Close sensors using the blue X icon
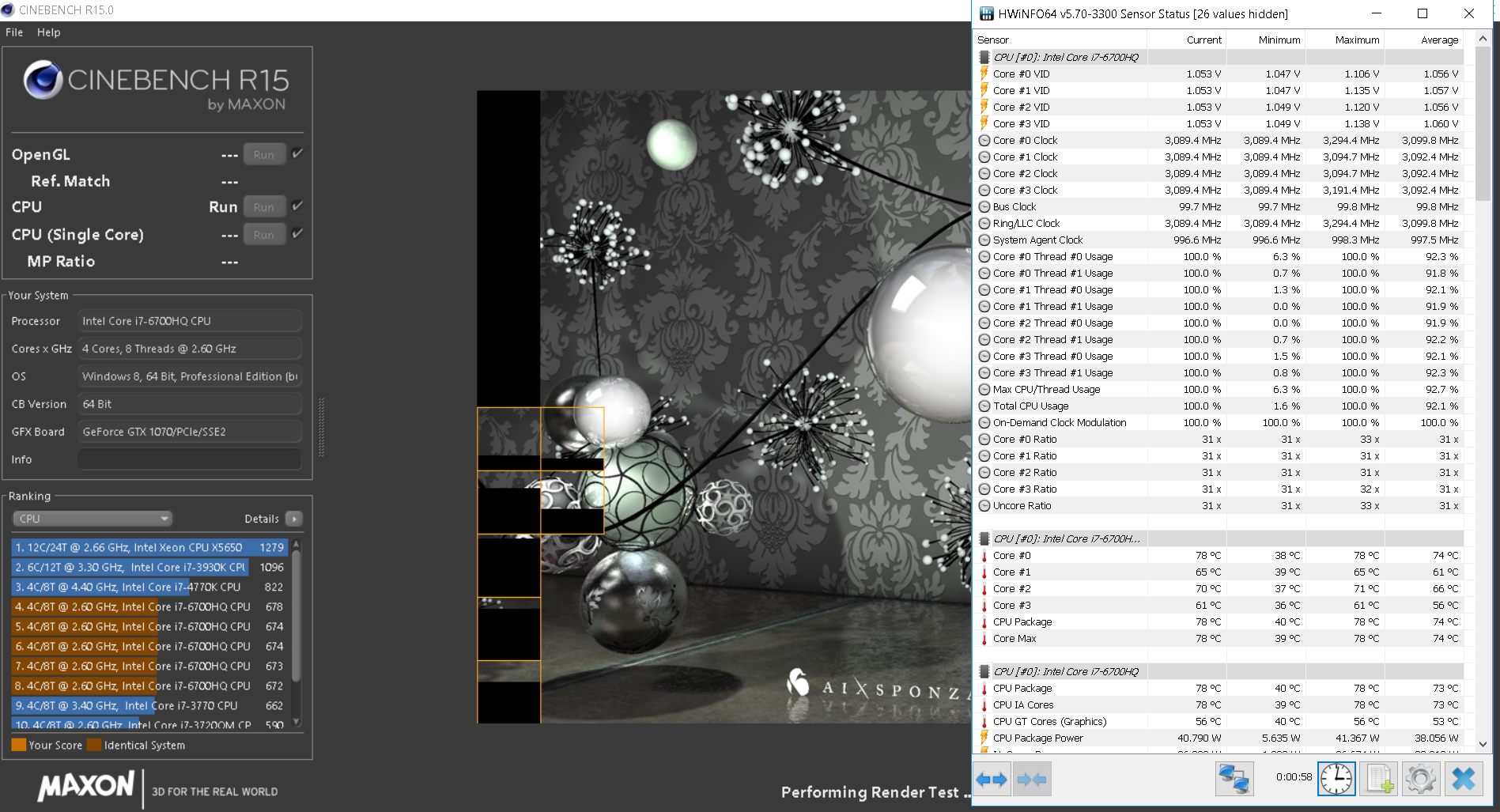Viewport: 1500px width, 812px height. point(1464,779)
